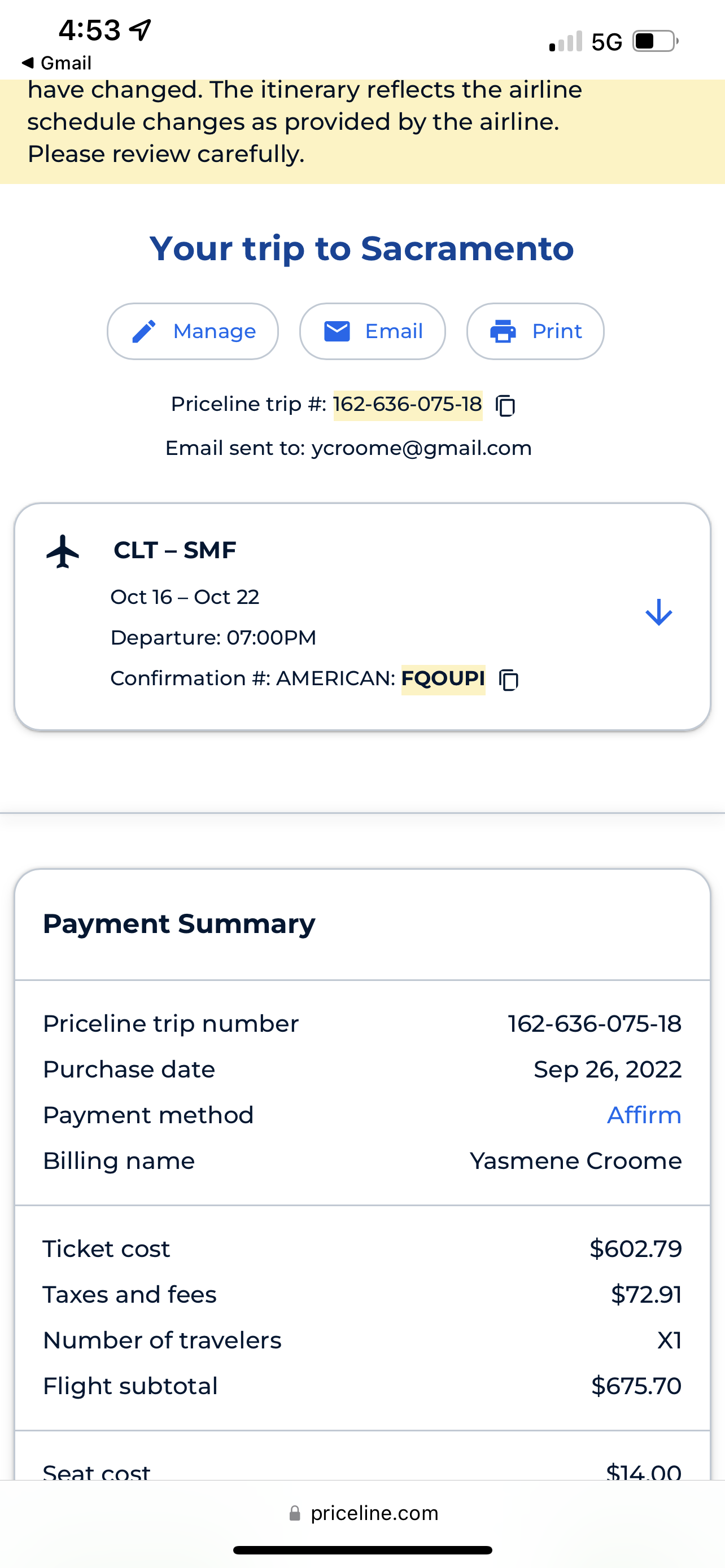Copy the American confirmation code
Image resolution: width=725 pixels, height=1568 pixels.
(x=508, y=680)
